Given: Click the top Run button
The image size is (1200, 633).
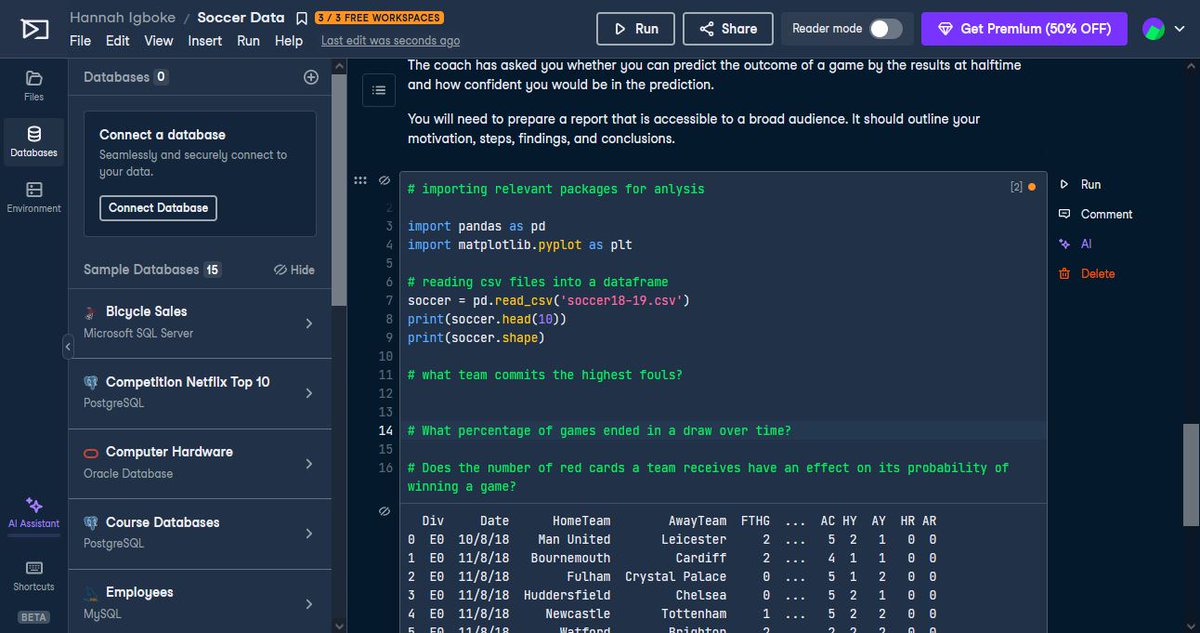Looking at the screenshot, I should pyautogui.click(x=635, y=29).
